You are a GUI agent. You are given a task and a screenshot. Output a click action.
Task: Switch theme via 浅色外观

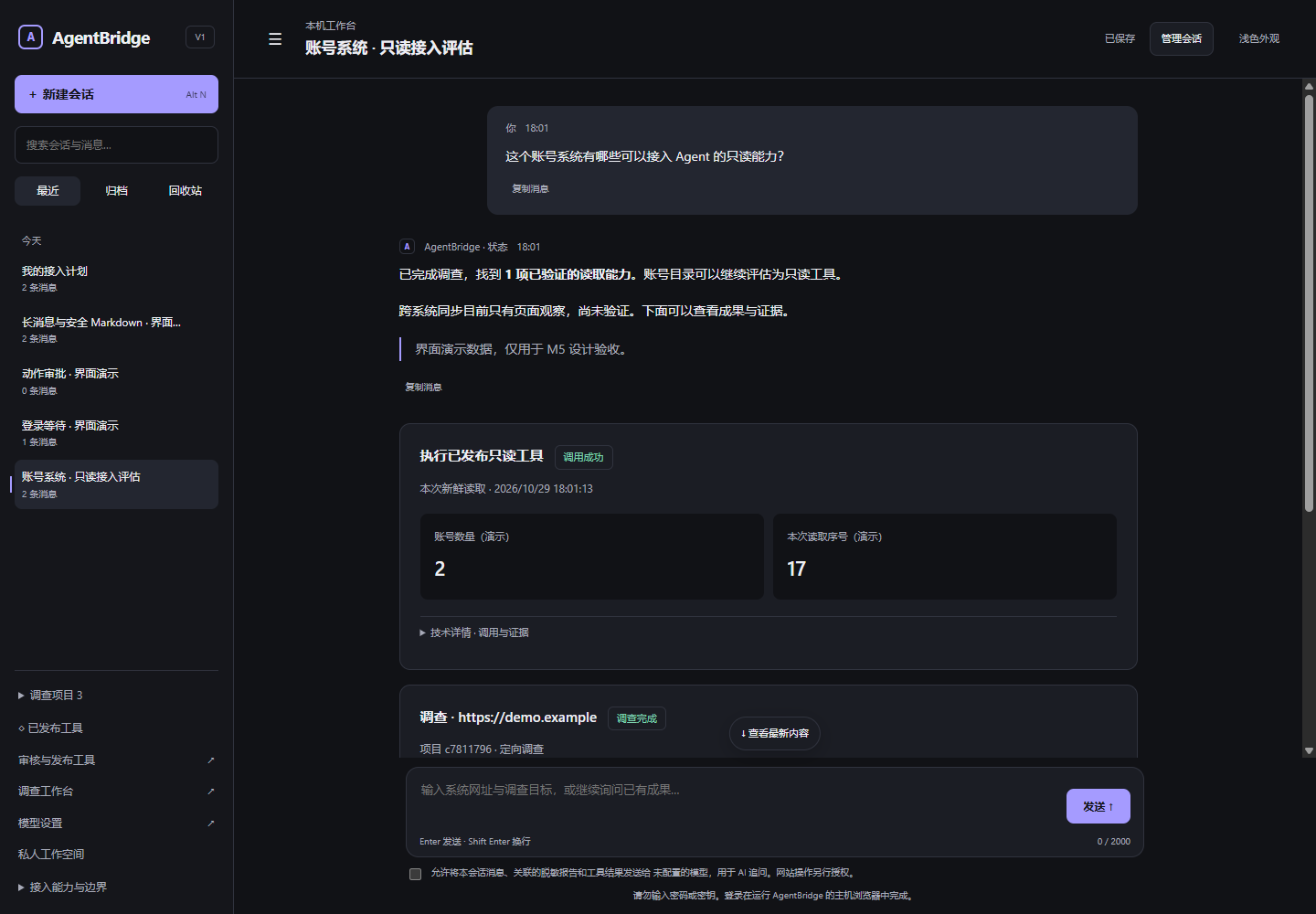[x=1258, y=38]
